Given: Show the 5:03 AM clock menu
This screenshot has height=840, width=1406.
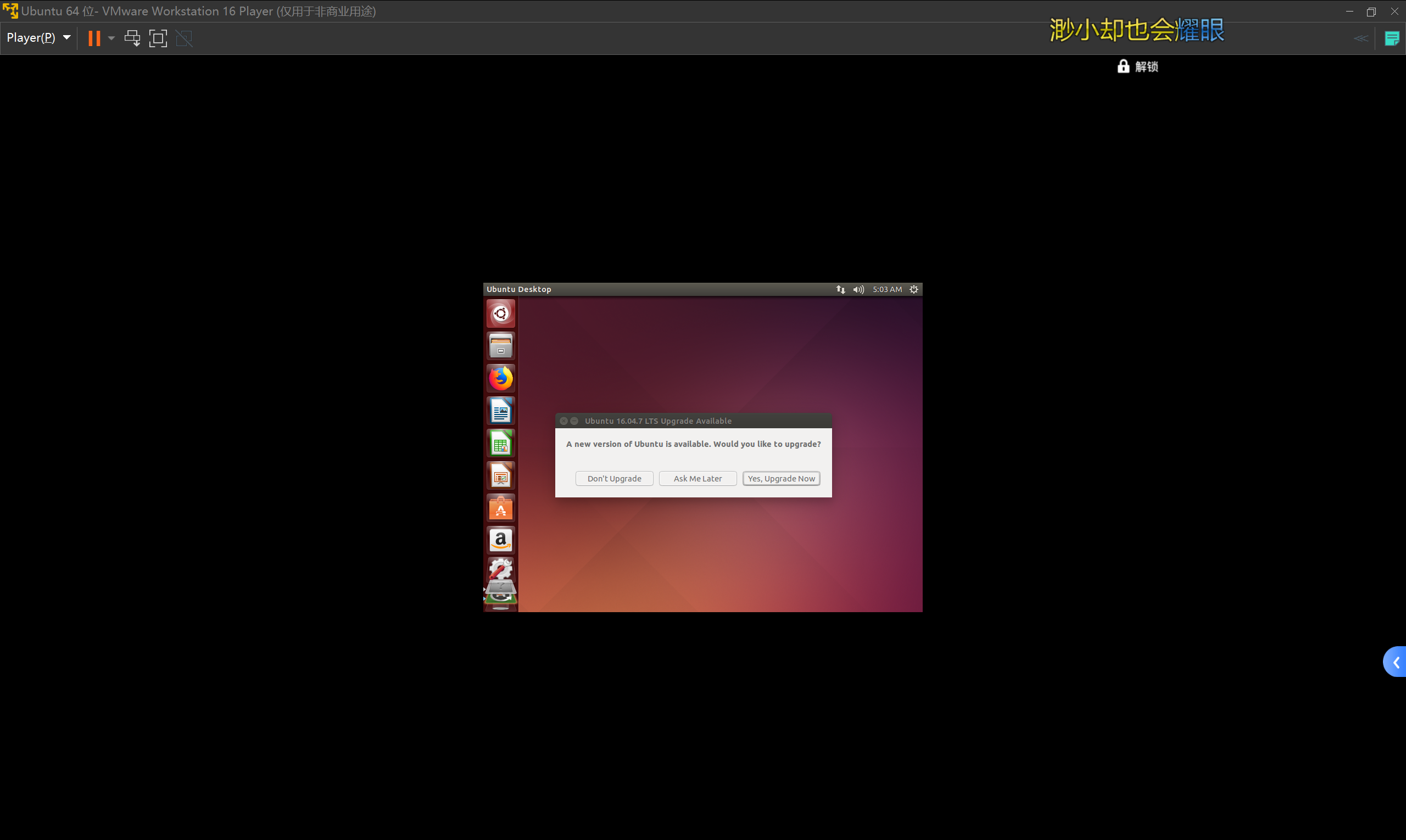Looking at the screenshot, I should [x=887, y=289].
